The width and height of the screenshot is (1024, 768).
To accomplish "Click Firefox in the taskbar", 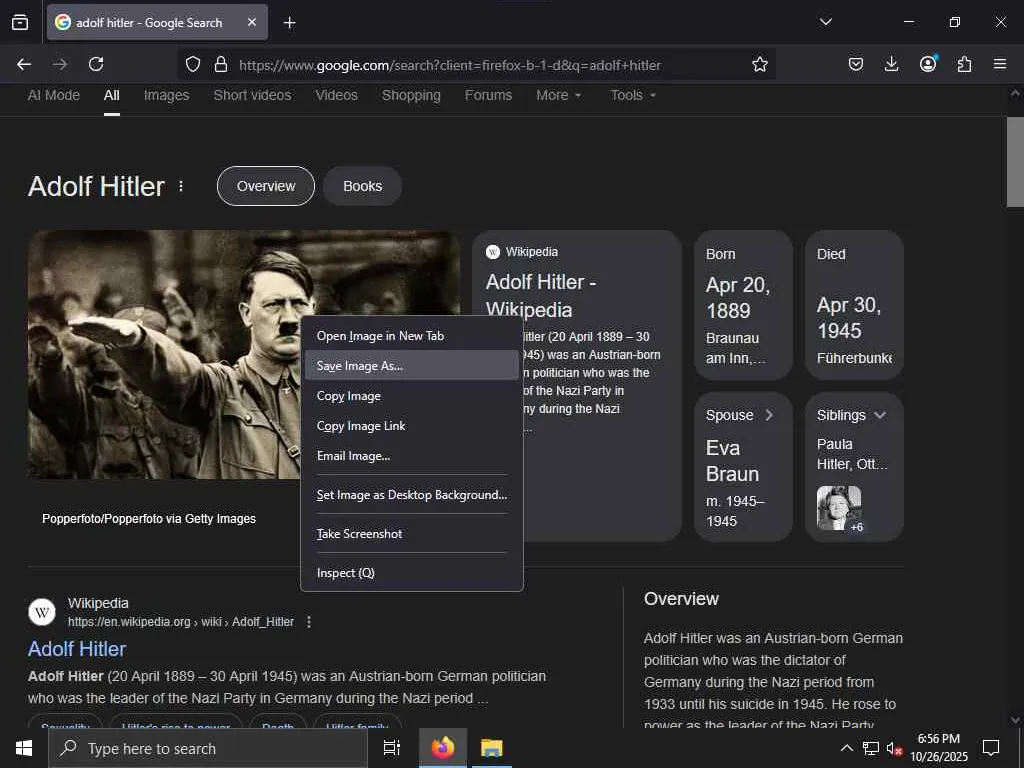I will pos(443,748).
